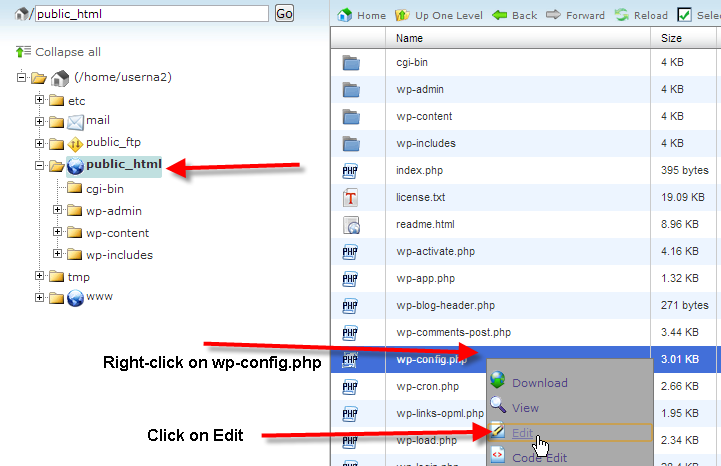Screen dimensions: 721x466
Task: Click the Up One Level icon
Action: click(402, 15)
